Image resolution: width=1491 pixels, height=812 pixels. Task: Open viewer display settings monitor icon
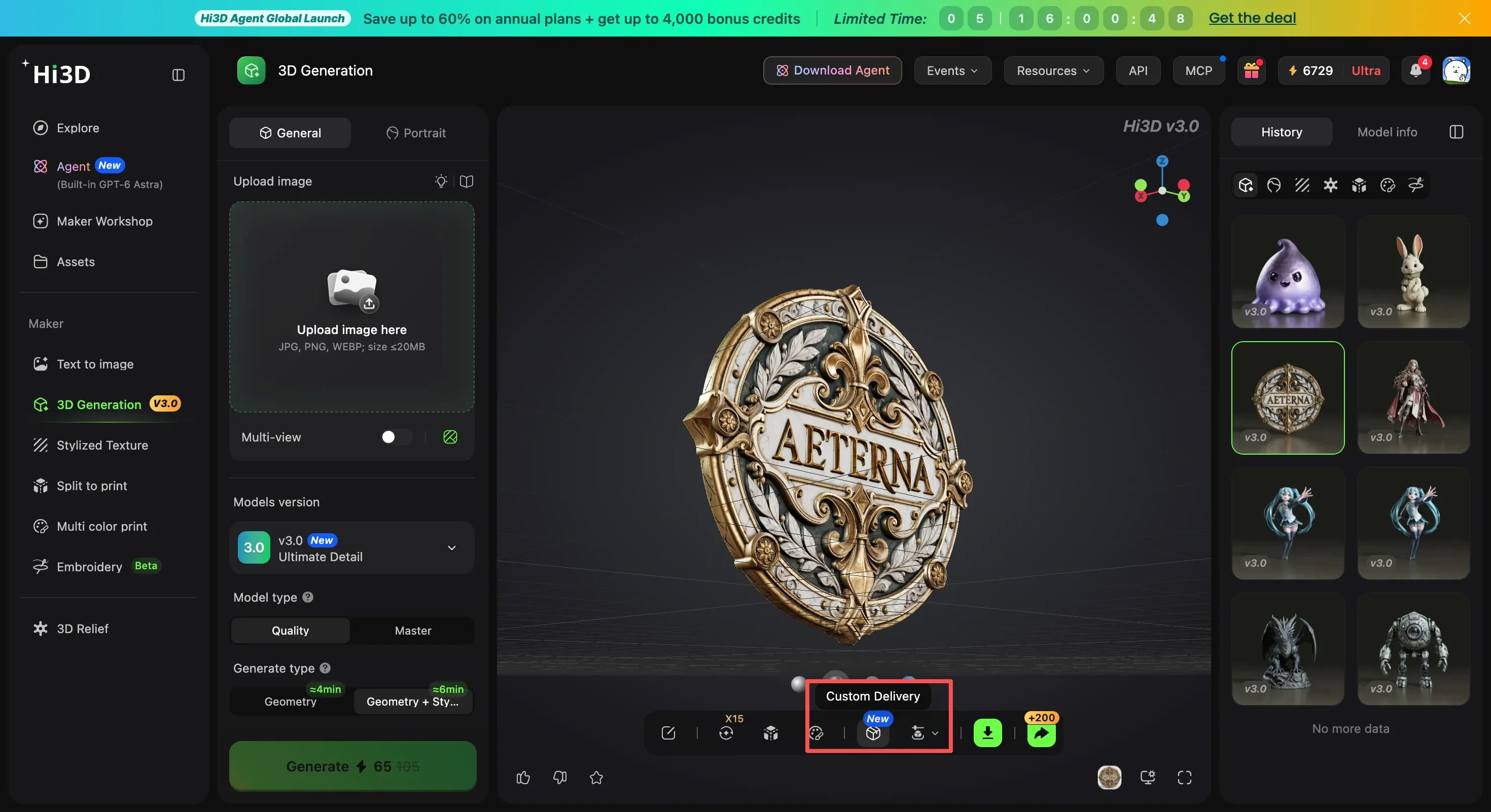1148,778
